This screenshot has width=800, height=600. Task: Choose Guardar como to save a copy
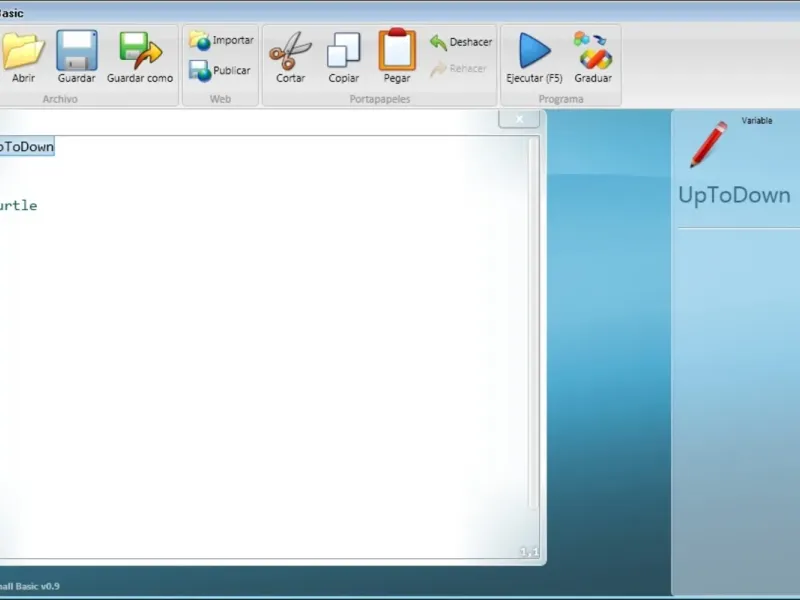tap(140, 57)
